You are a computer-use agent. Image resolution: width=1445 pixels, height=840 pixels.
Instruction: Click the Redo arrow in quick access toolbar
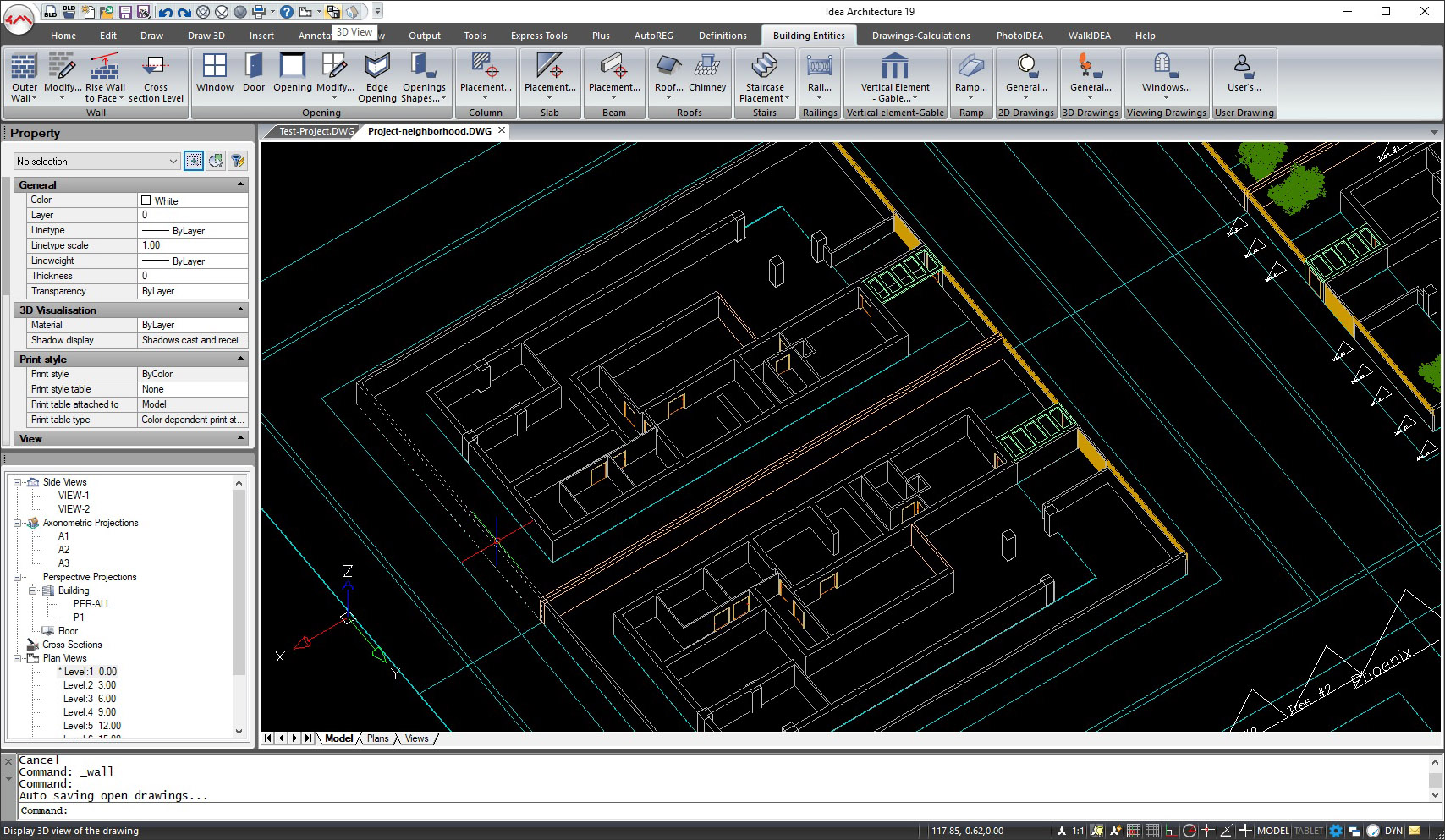(x=184, y=12)
